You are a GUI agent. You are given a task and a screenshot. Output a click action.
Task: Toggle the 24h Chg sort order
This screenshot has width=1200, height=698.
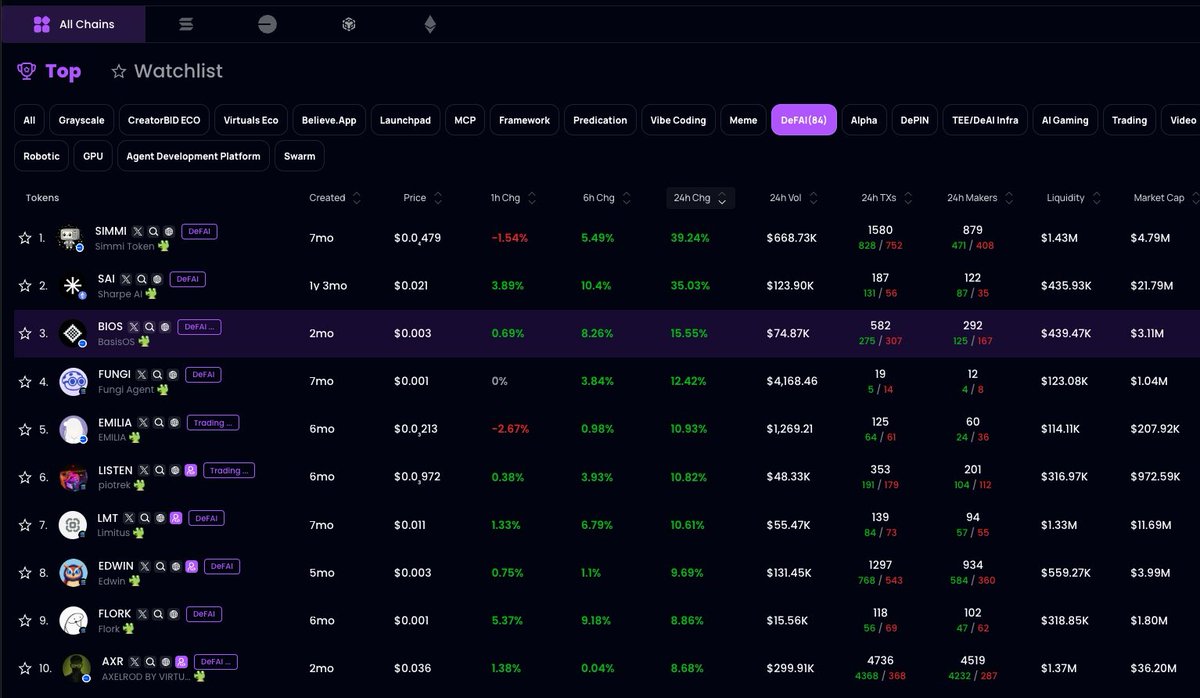point(700,198)
